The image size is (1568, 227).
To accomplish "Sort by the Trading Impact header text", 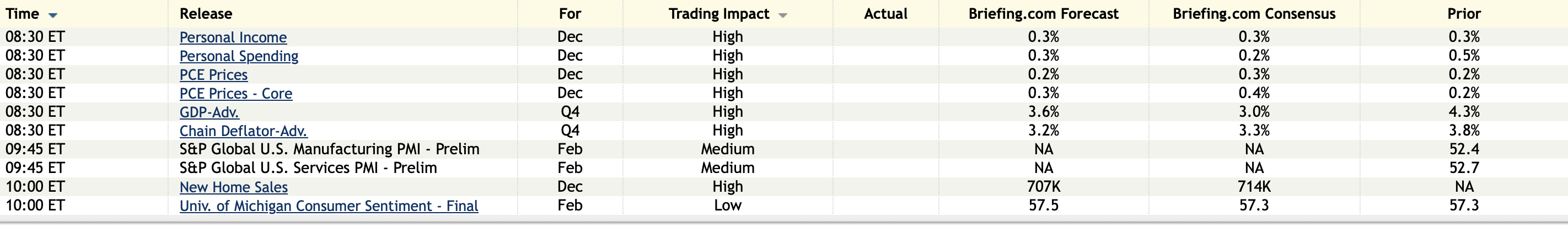I will pos(719,14).
